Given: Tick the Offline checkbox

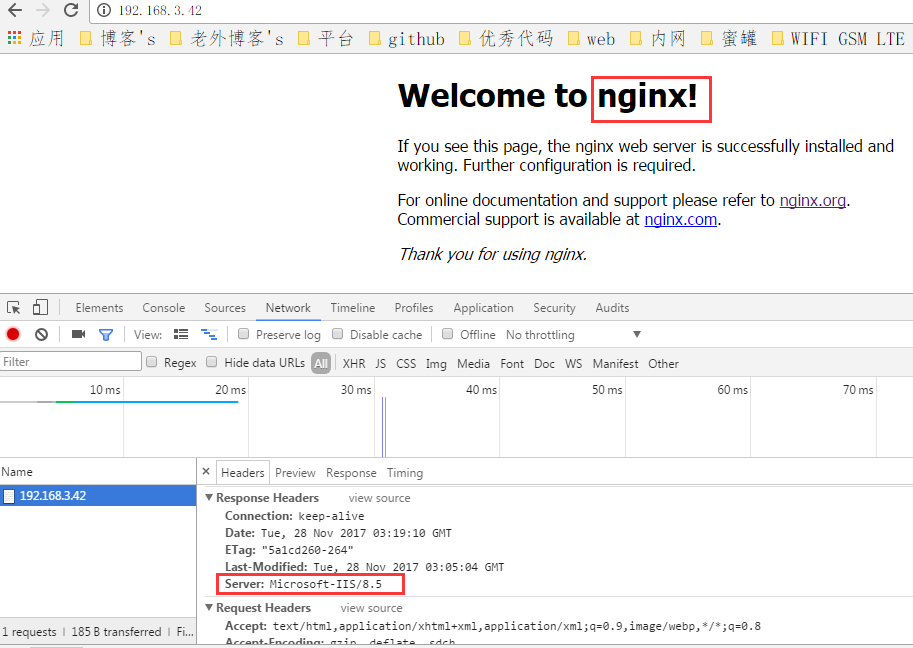Looking at the screenshot, I should click(447, 334).
